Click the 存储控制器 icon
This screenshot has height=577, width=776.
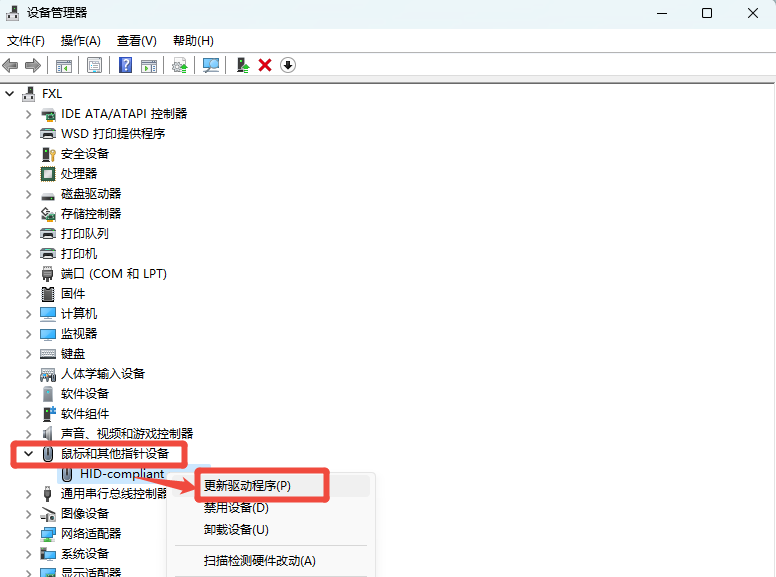point(48,214)
